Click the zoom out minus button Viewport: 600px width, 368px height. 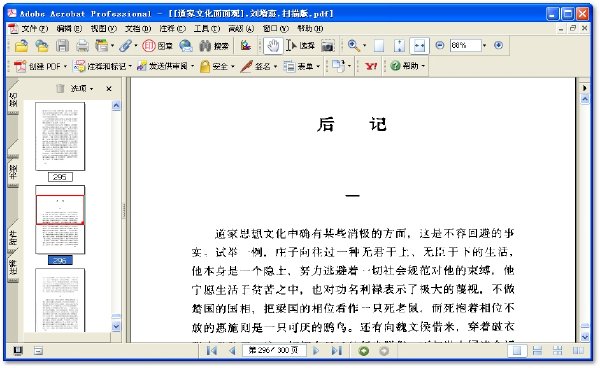pos(440,46)
